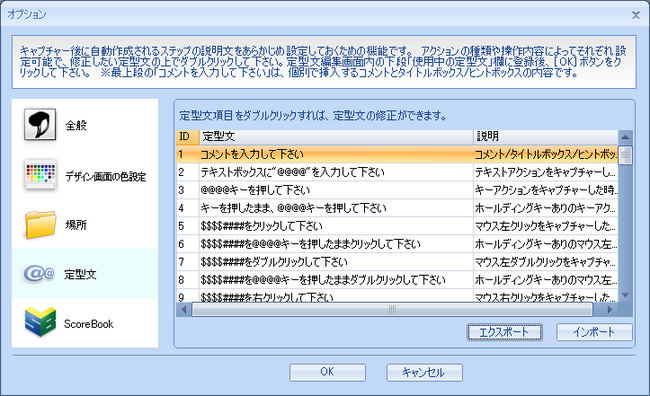Viewport: 650px width, 396px height.
Task: Open the 全般 general settings icon
Action: click(x=40, y=124)
